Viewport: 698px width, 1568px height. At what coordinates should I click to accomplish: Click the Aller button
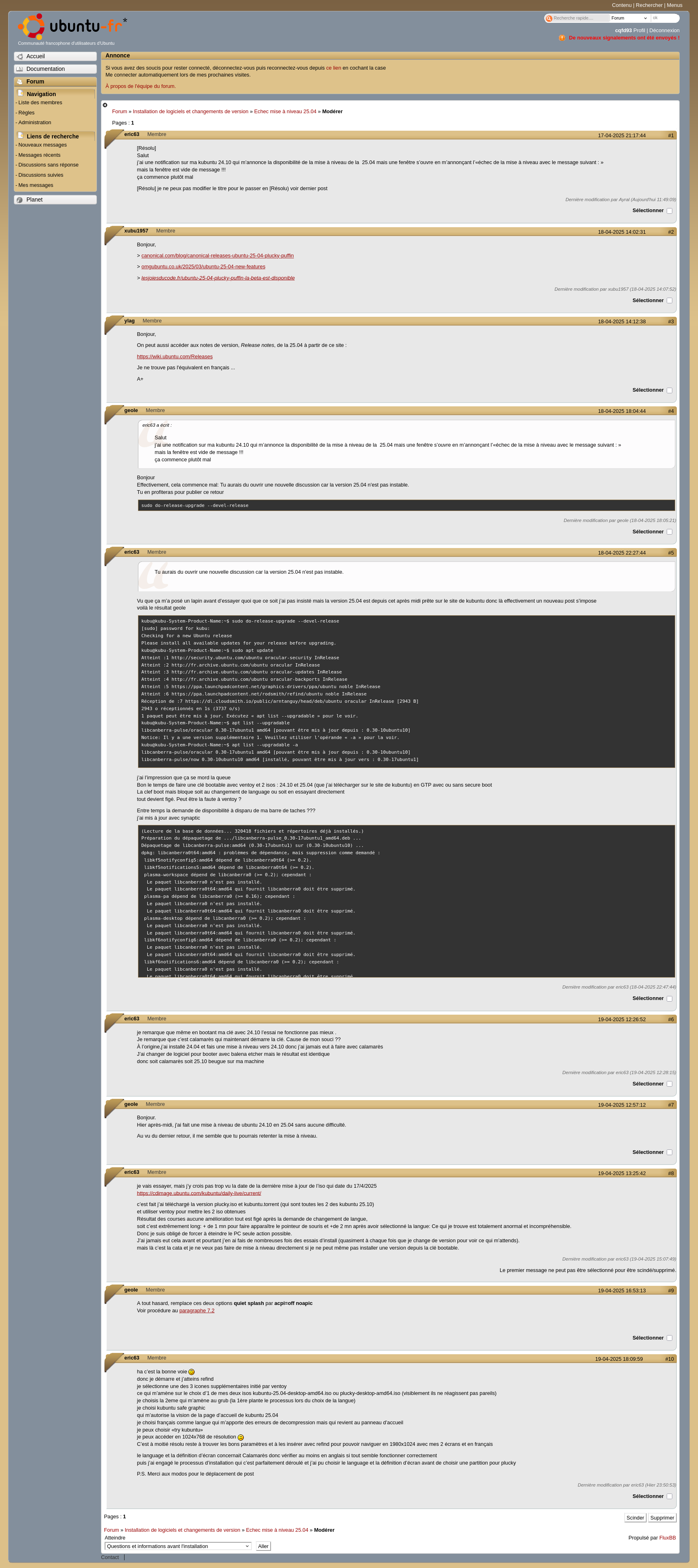coord(263,1547)
